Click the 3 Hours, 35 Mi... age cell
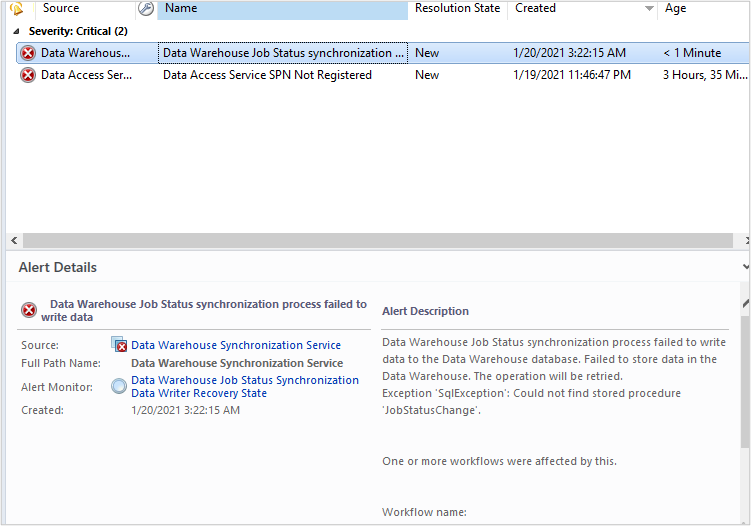751x526 pixels. tap(705, 75)
